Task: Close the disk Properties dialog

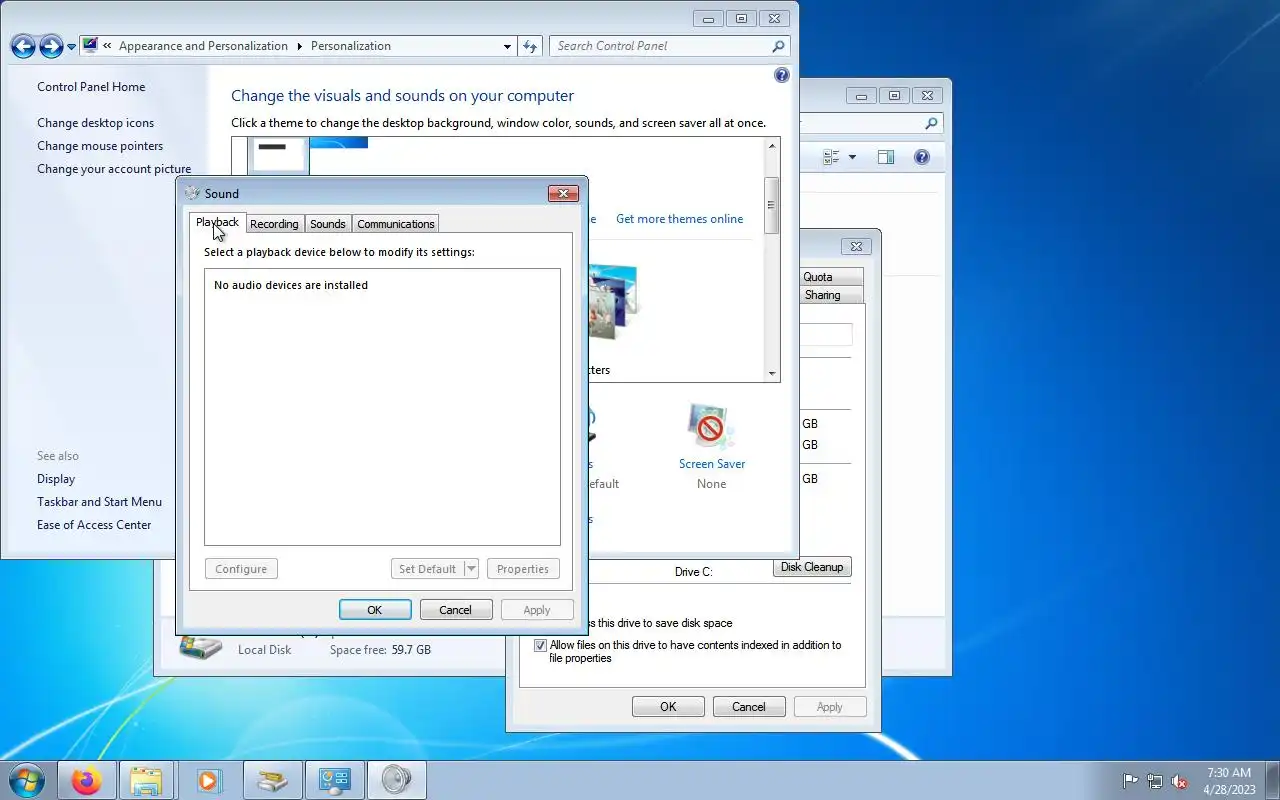Action: click(x=856, y=246)
